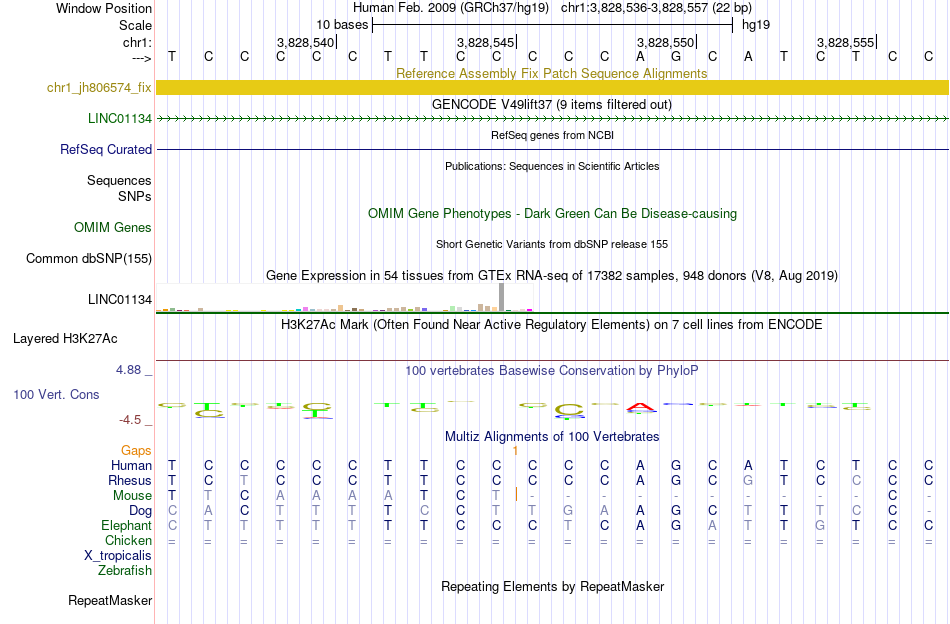Click the 3,828,555 position label
This screenshot has width=950, height=624.
tap(845, 42)
